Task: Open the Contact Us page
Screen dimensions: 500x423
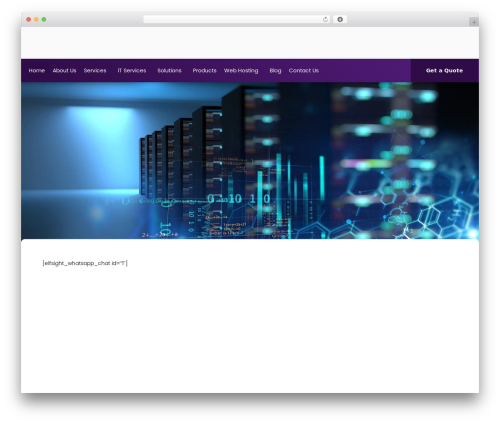Action: (304, 70)
